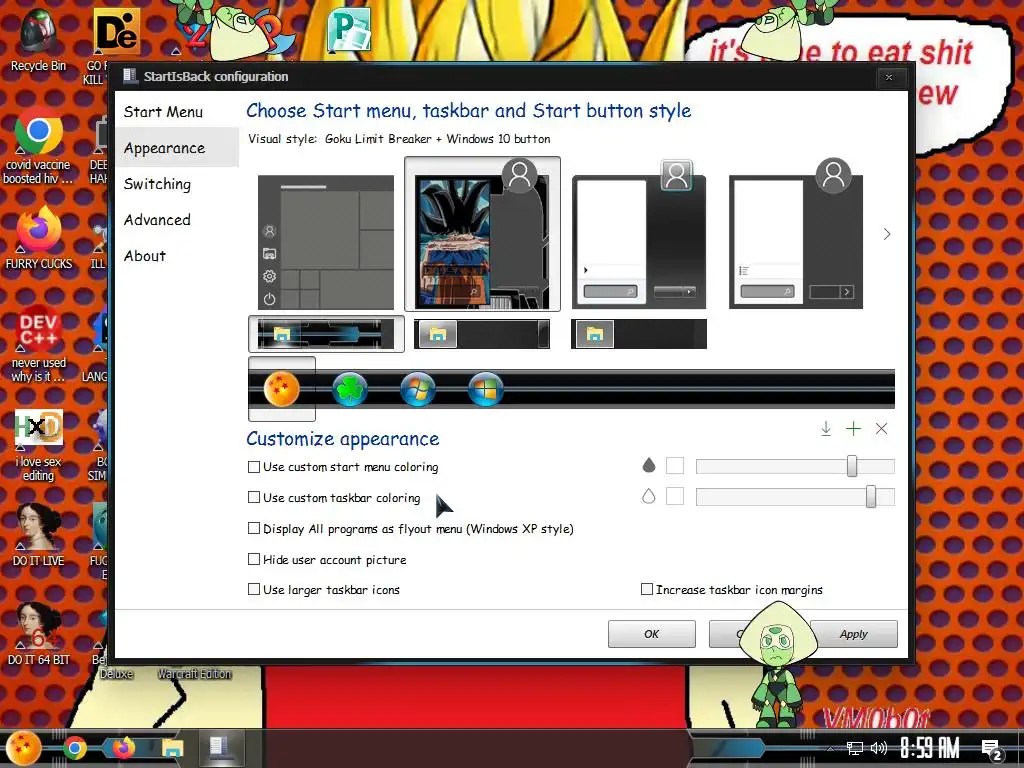The height and width of the screenshot is (768, 1024).
Task: Check Increase taskbar icon margins
Action: point(647,589)
